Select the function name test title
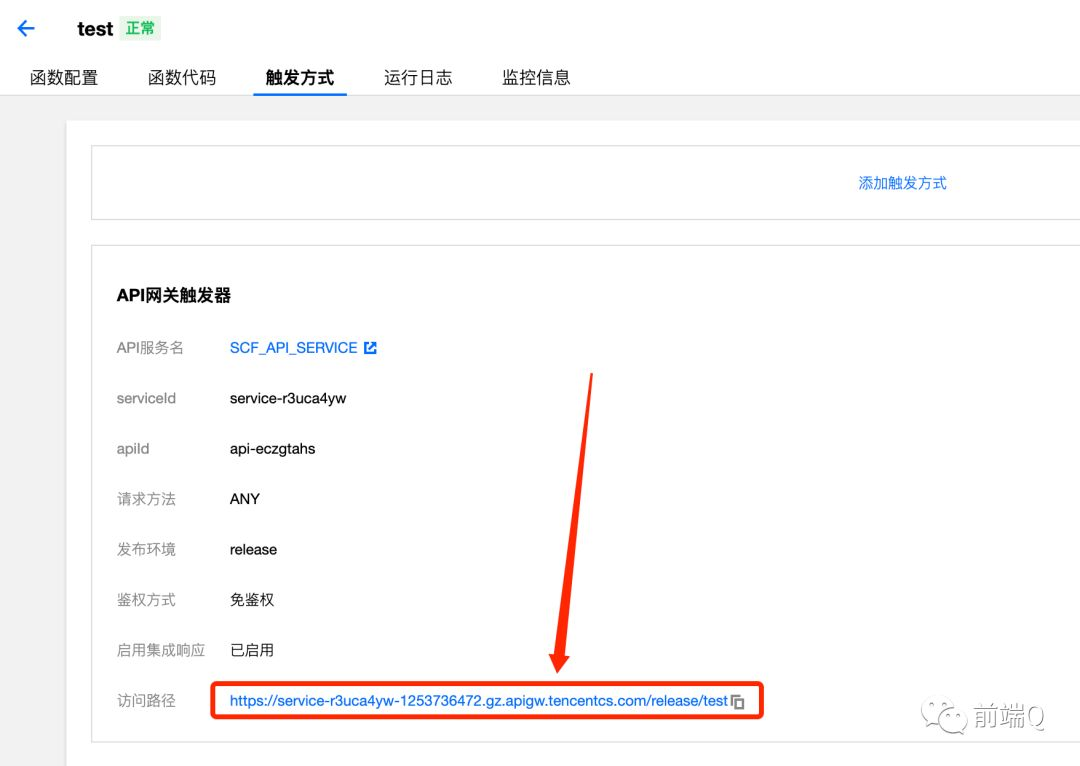 95,29
